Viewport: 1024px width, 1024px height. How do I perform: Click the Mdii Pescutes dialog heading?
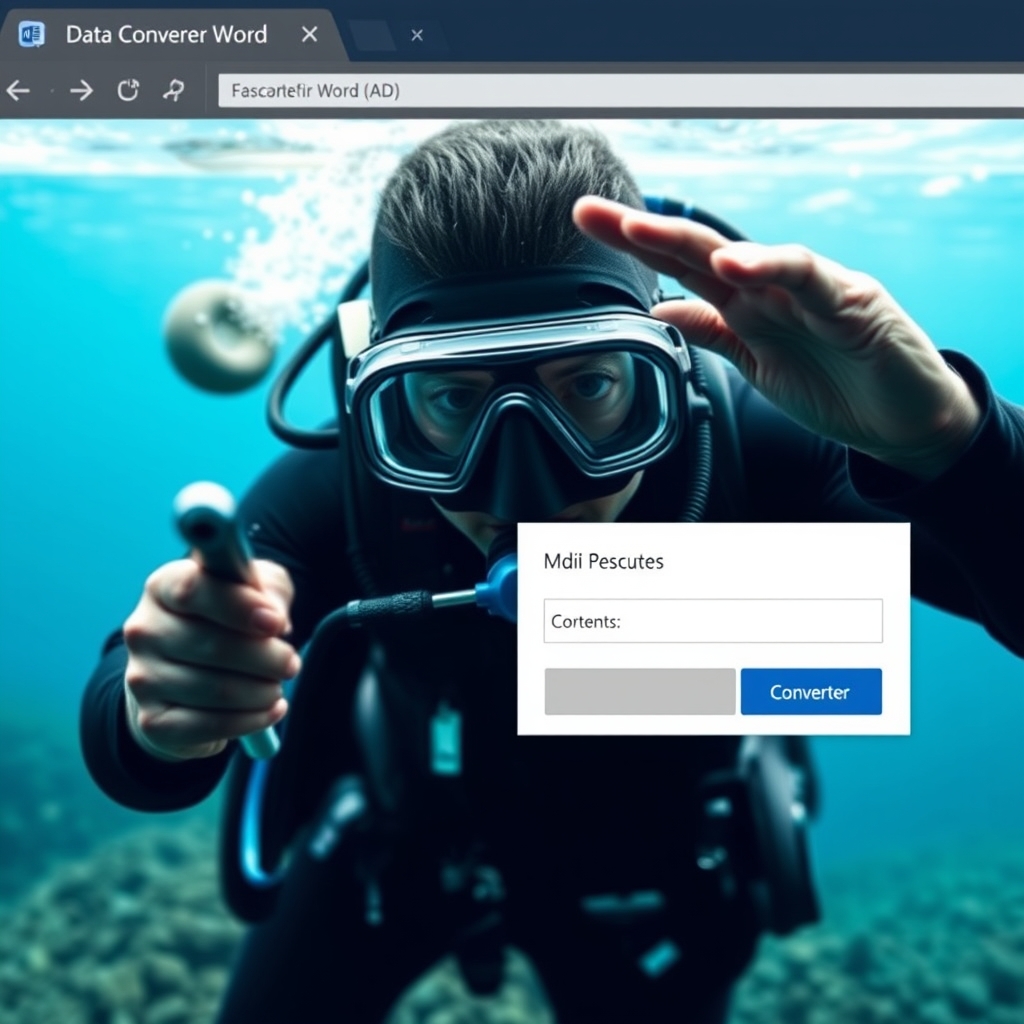(x=603, y=562)
